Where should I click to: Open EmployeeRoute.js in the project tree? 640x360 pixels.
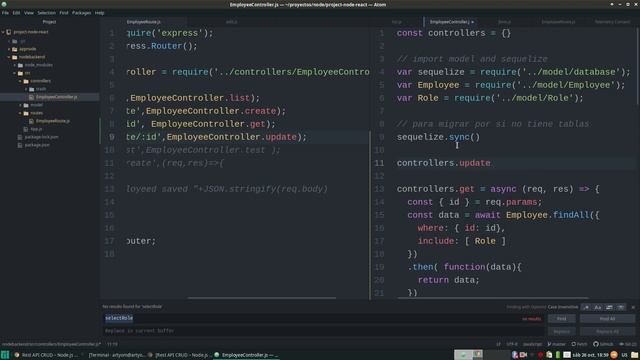(52, 121)
